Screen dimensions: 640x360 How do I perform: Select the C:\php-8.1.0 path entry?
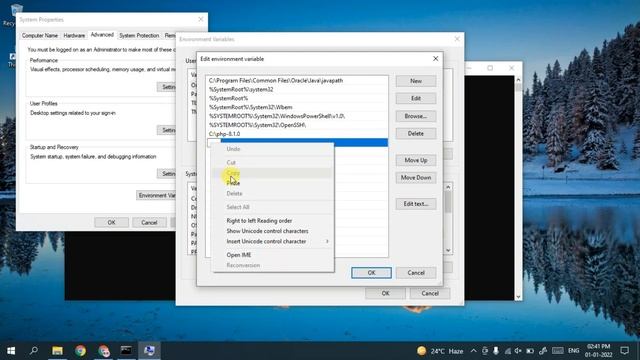point(297,134)
